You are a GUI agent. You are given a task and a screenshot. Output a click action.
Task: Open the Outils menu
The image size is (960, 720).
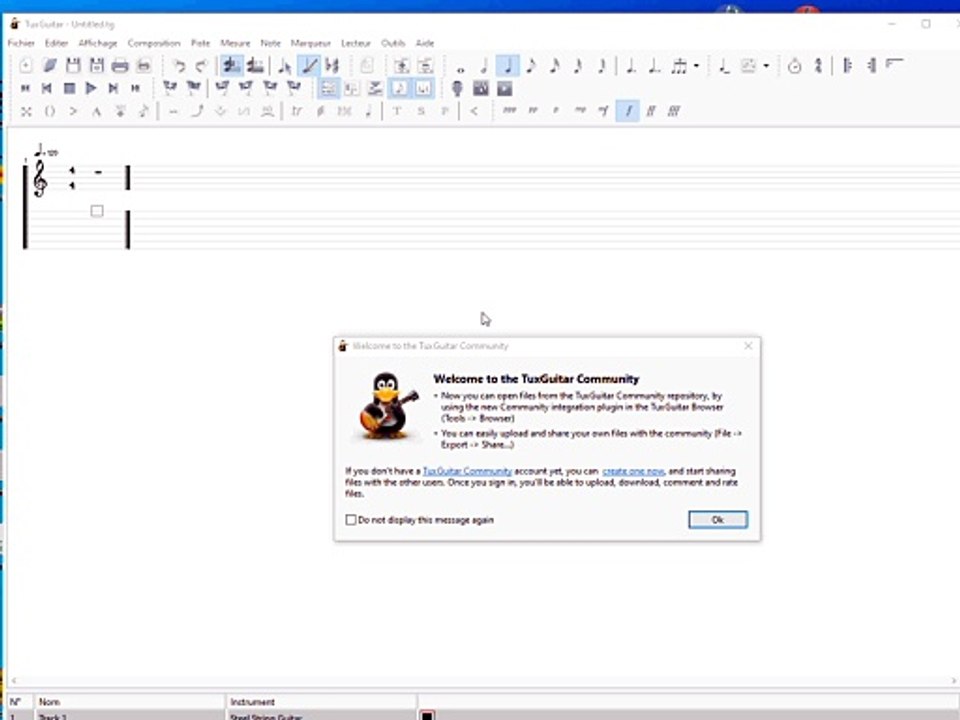coord(393,43)
